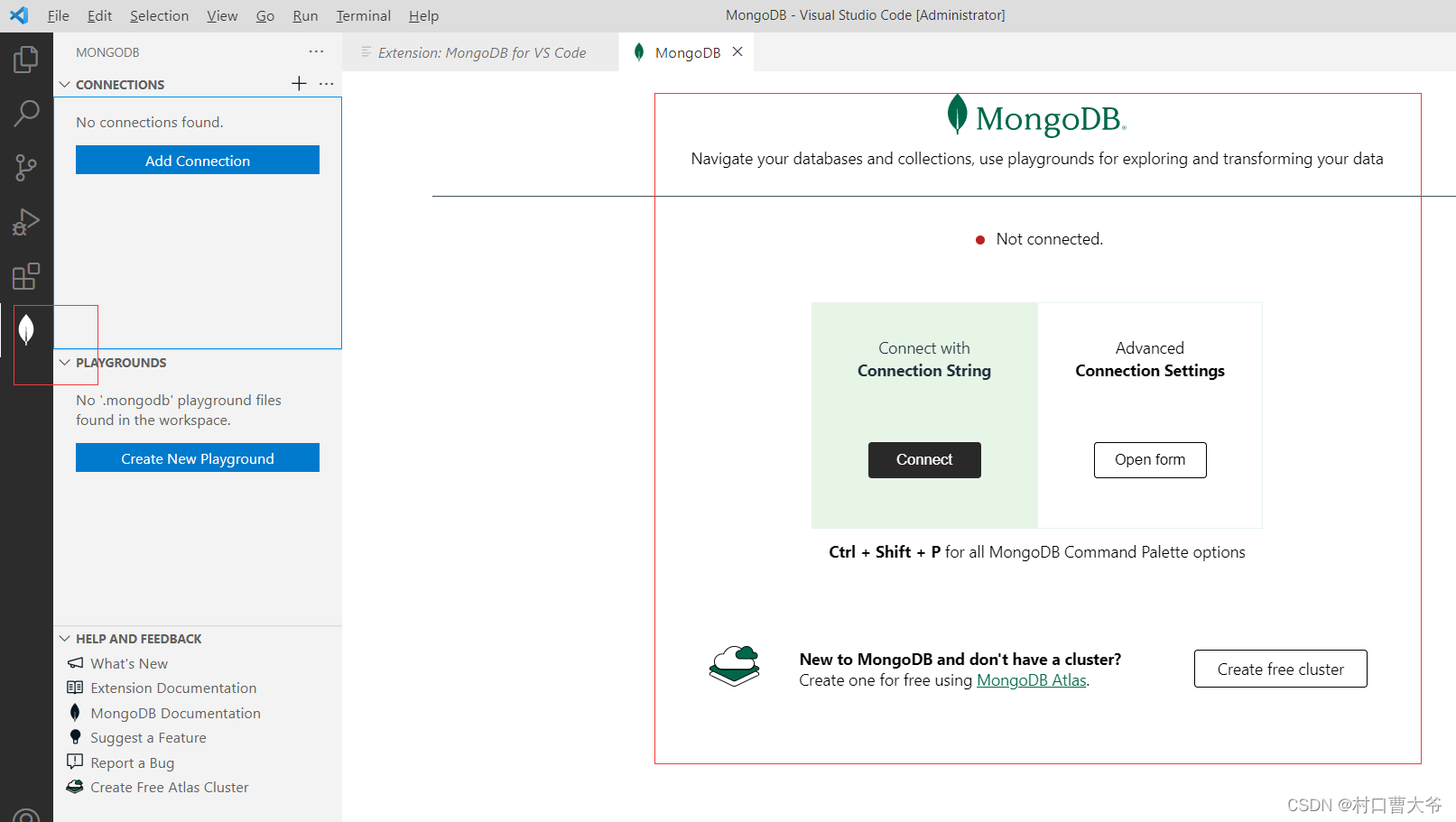Click the 'Not connected.' status text
Screen dimensions: 1456x822
coord(1049,239)
